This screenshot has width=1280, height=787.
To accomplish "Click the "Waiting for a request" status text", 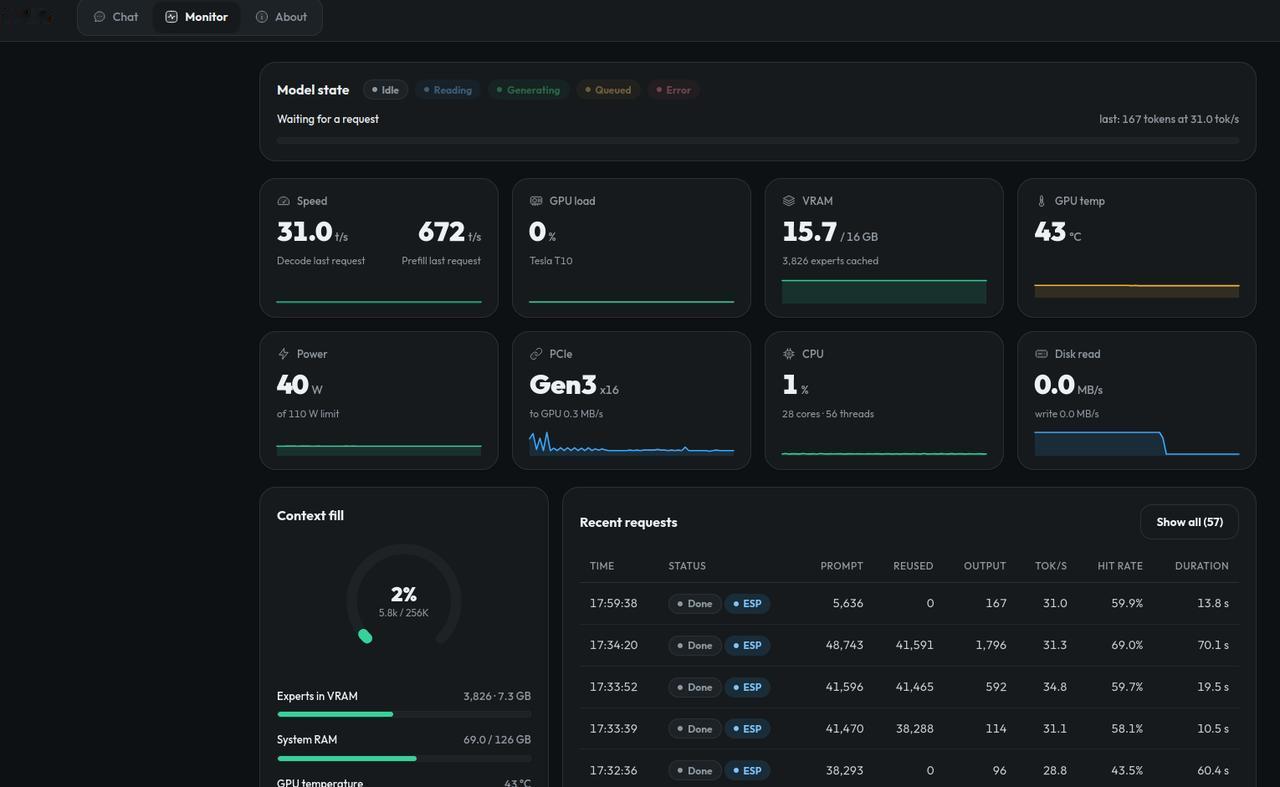I will [x=328, y=119].
